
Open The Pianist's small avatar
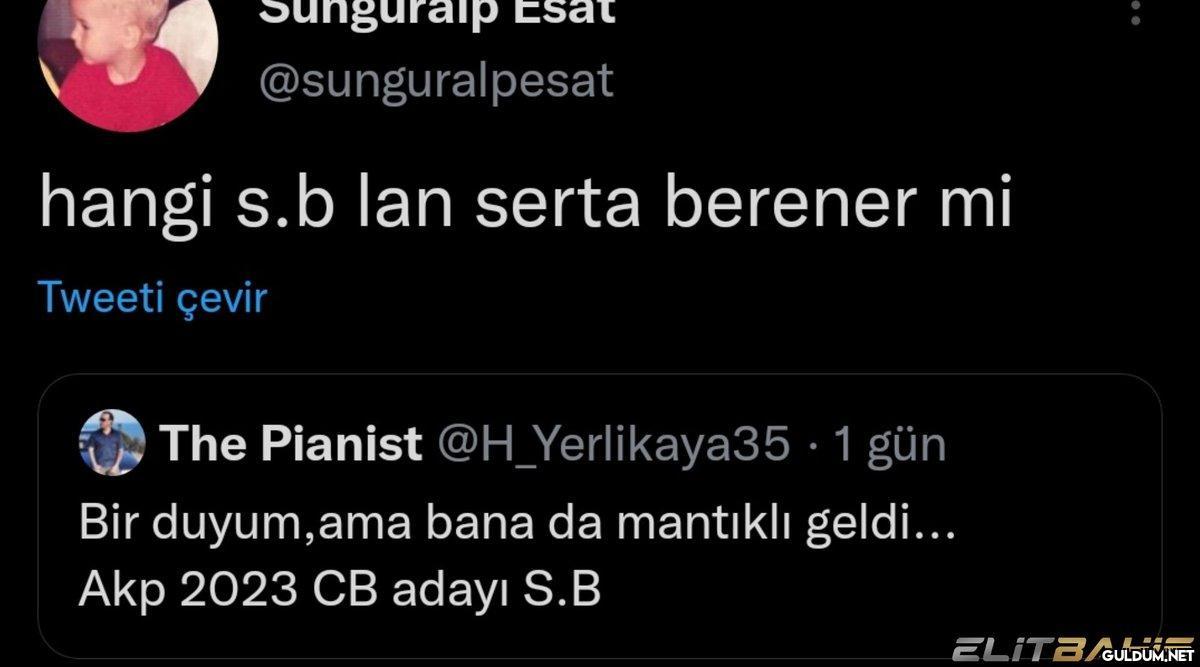[x=113, y=442]
